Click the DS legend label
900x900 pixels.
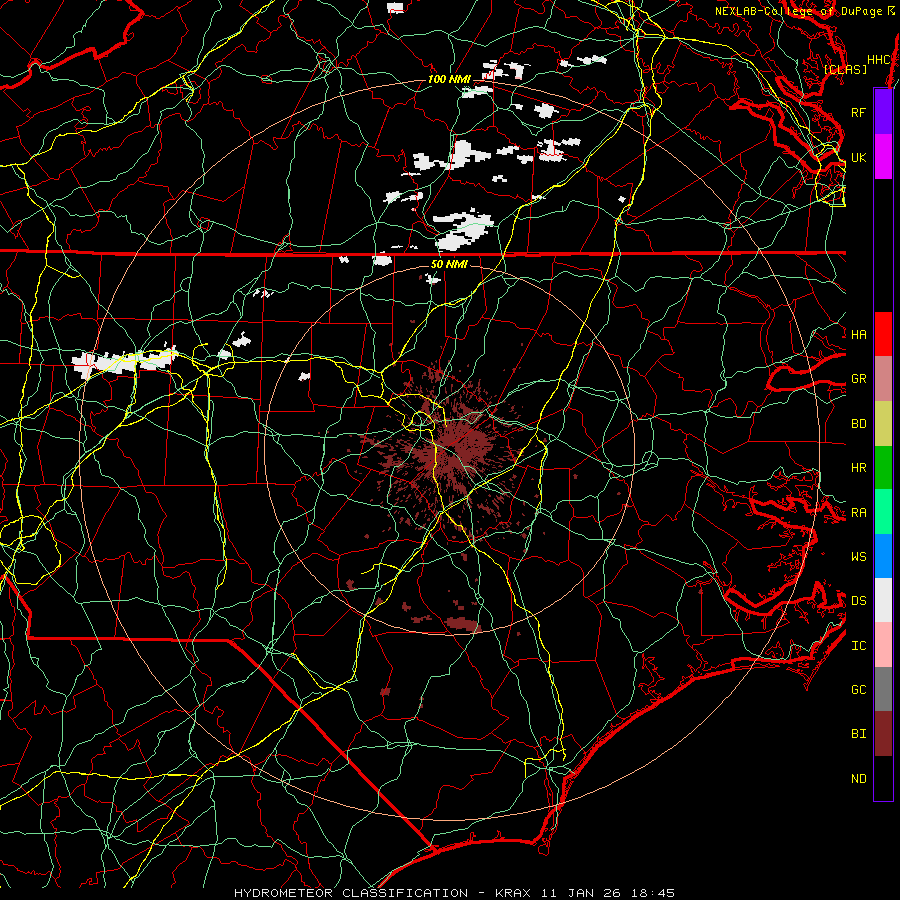[858, 601]
